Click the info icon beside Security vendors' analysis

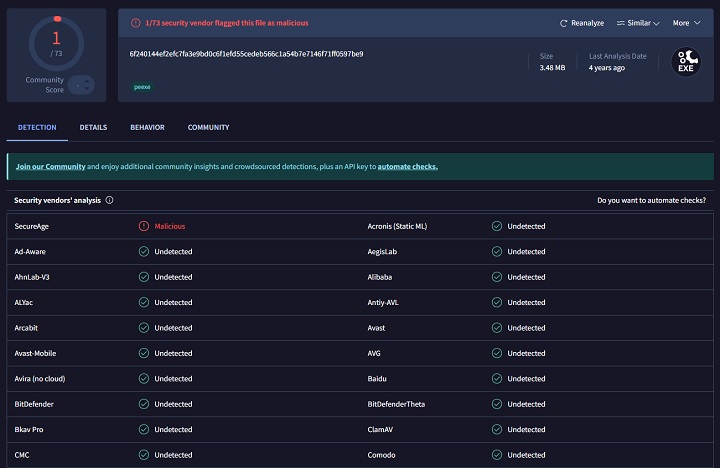coord(110,200)
